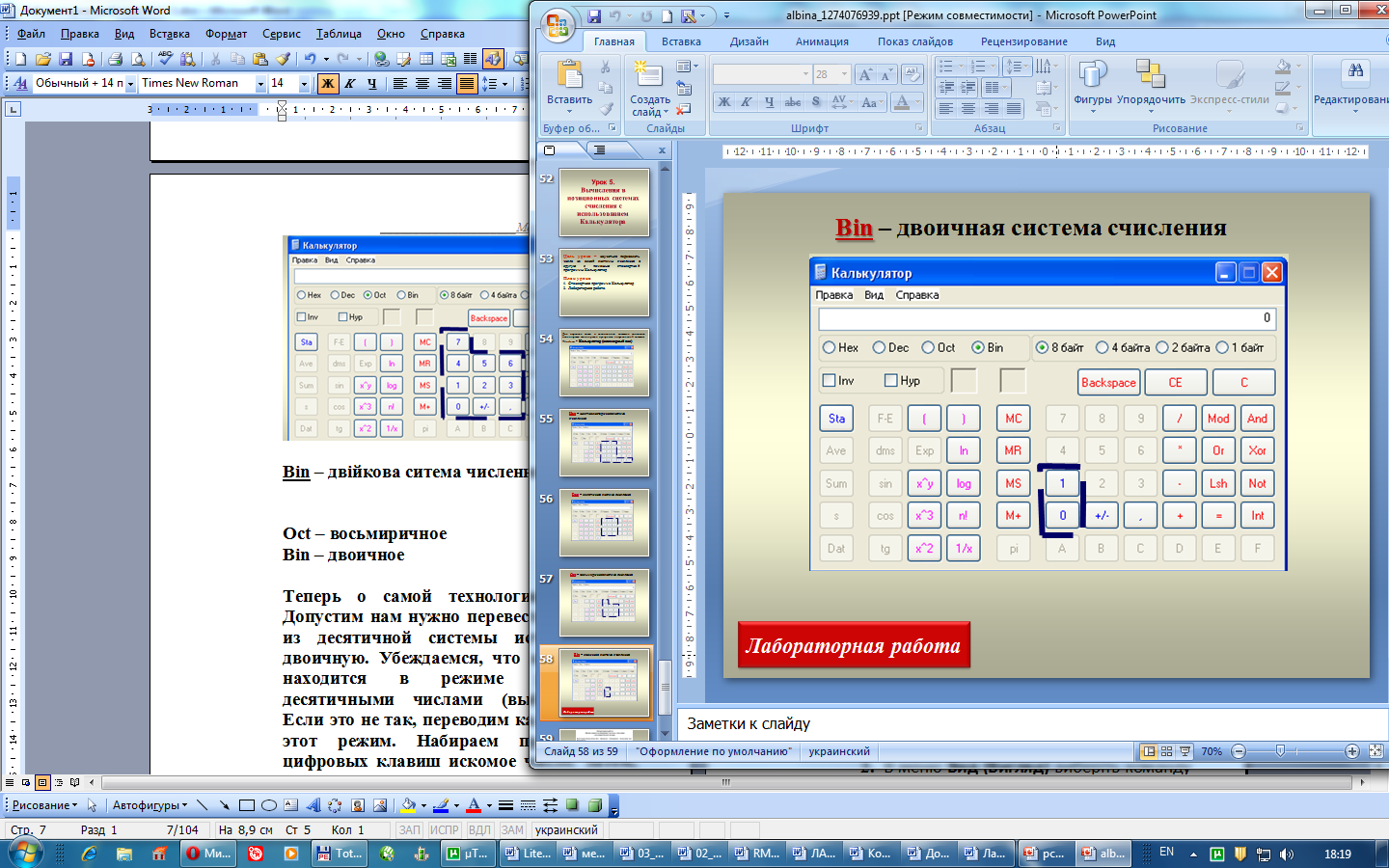The height and width of the screenshot is (868, 1389).
Task: Toggle Center alignment in Word toolbar
Action: pos(422,84)
